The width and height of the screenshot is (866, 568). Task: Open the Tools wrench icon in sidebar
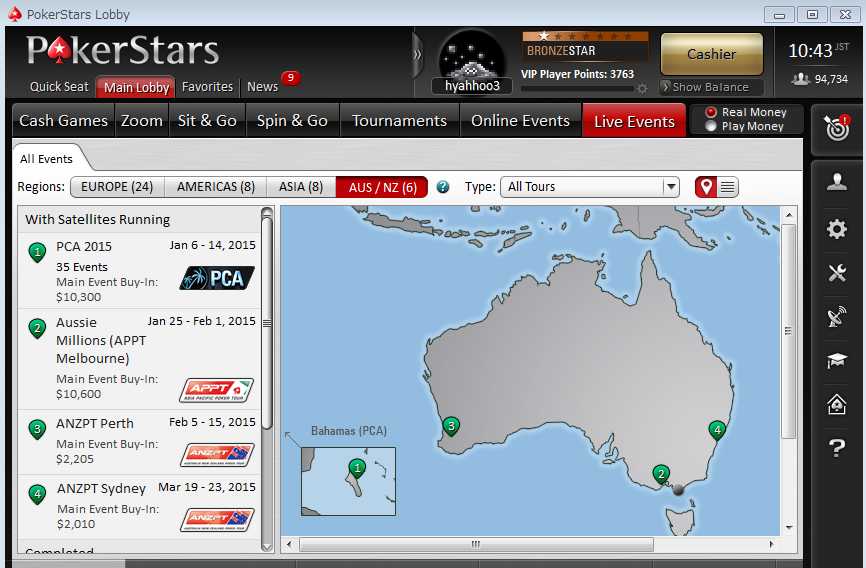coord(837,273)
